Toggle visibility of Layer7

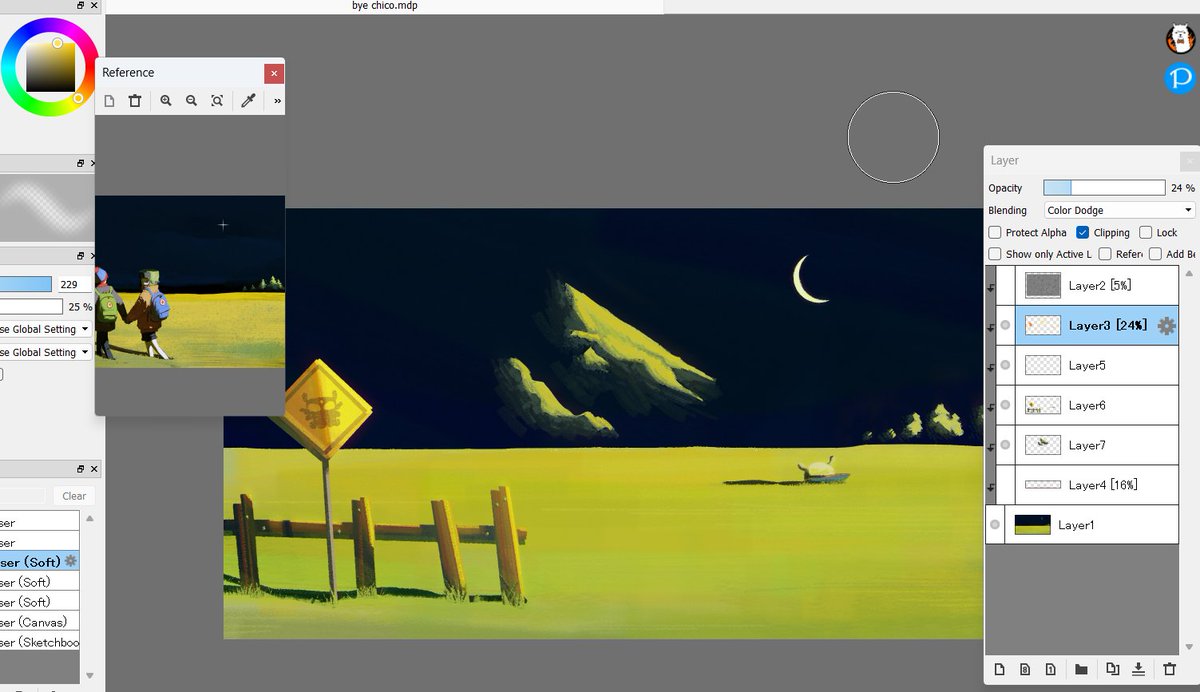click(x=1005, y=445)
